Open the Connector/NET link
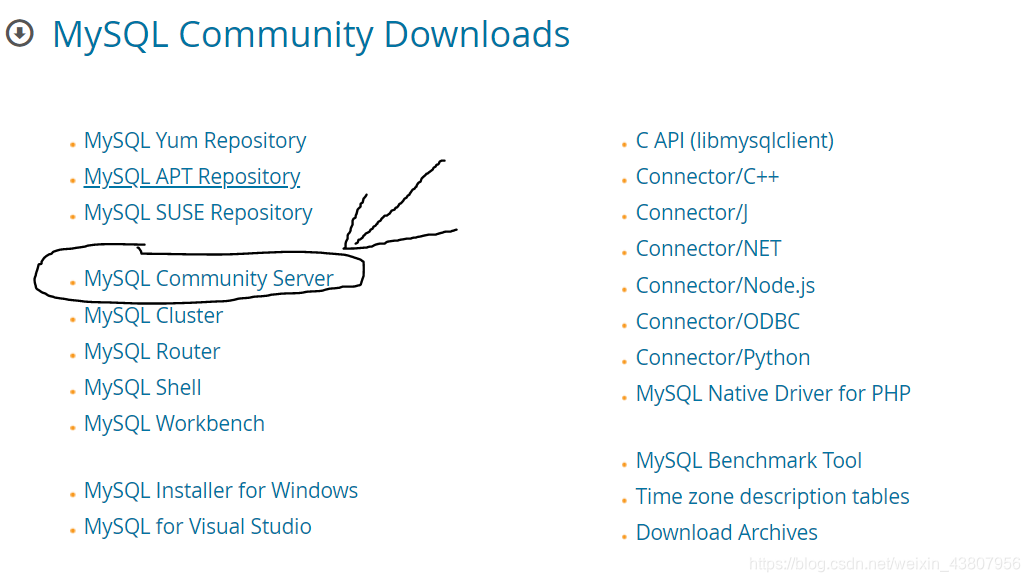1030x582 pixels. 709,250
